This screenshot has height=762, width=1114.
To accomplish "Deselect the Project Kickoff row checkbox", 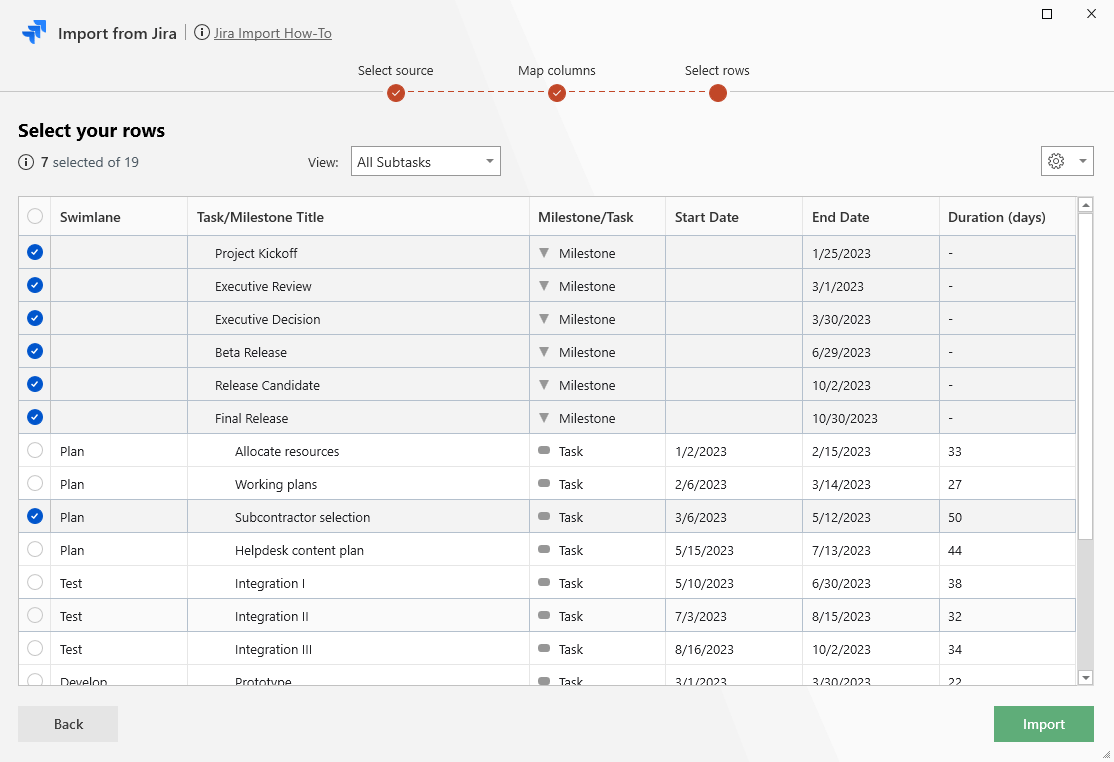I will click(x=34, y=252).
